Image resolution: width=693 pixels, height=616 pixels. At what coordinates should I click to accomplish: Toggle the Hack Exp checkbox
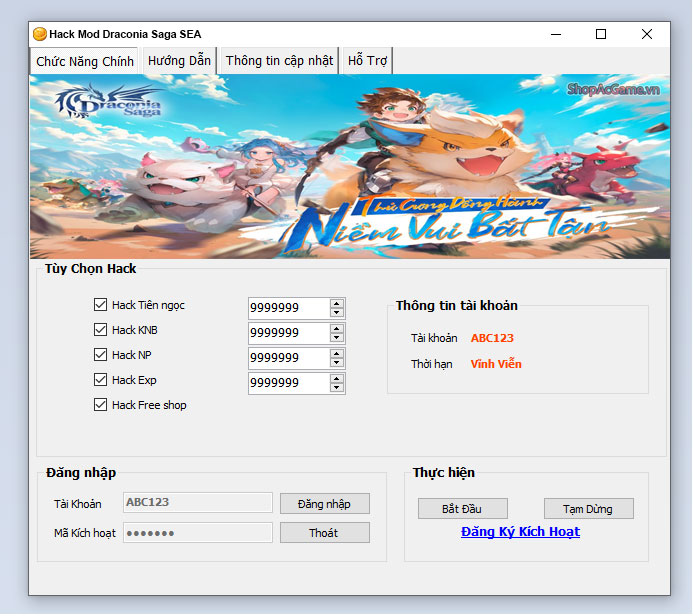point(100,380)
